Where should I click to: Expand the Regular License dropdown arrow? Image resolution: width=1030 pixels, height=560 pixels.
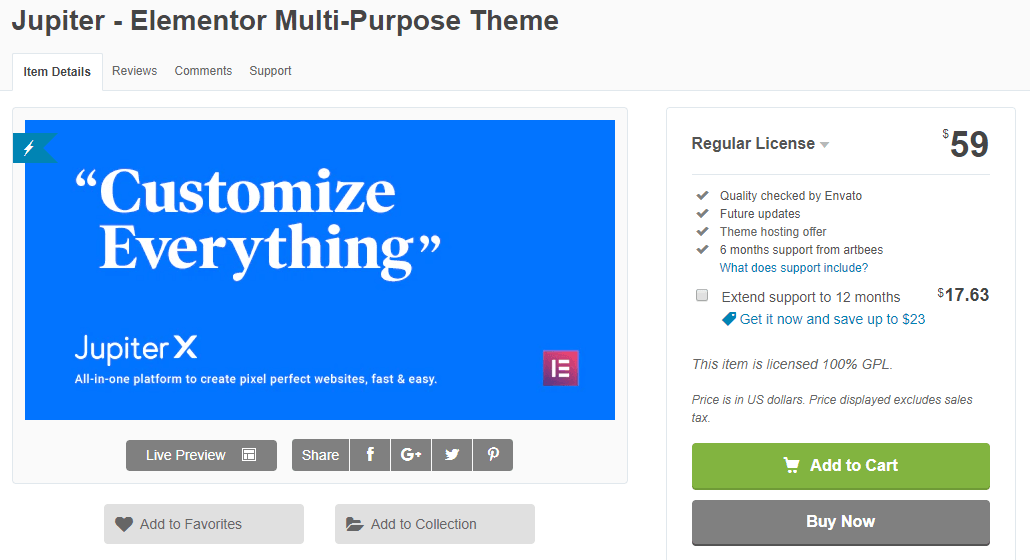click(824, 144)
